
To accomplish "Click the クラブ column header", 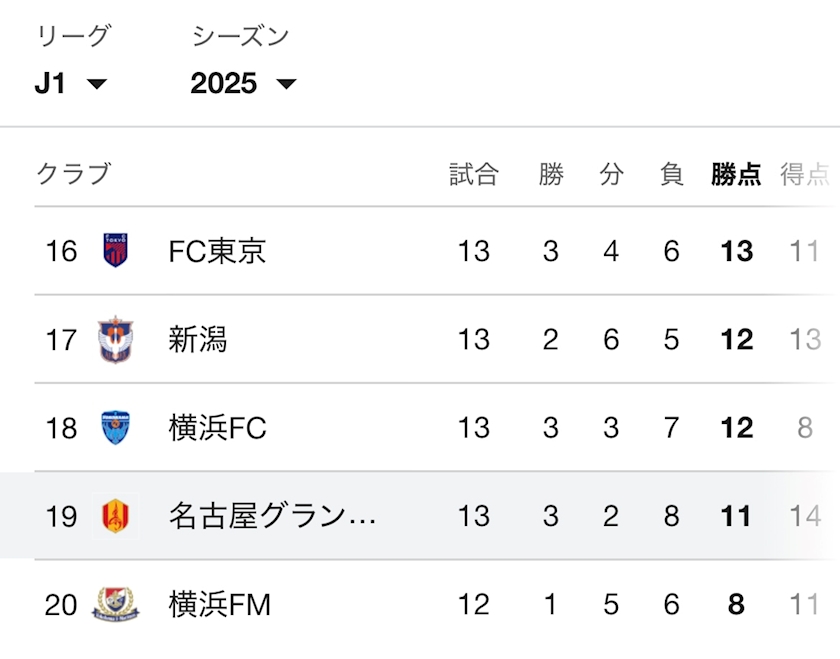I will tap(73, 174).
